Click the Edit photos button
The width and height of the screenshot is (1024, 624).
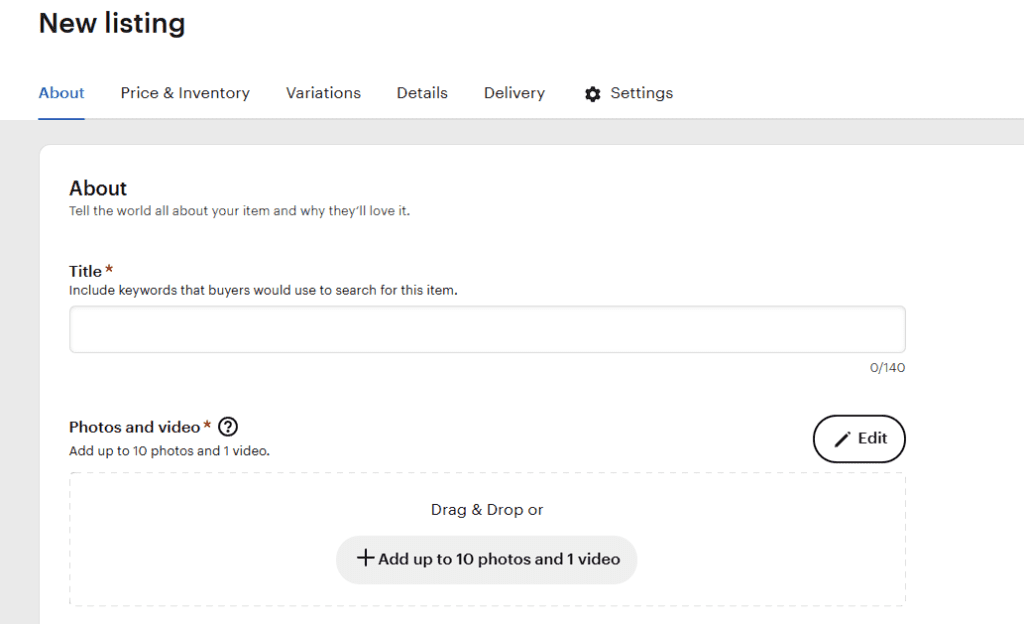point(859,439)
